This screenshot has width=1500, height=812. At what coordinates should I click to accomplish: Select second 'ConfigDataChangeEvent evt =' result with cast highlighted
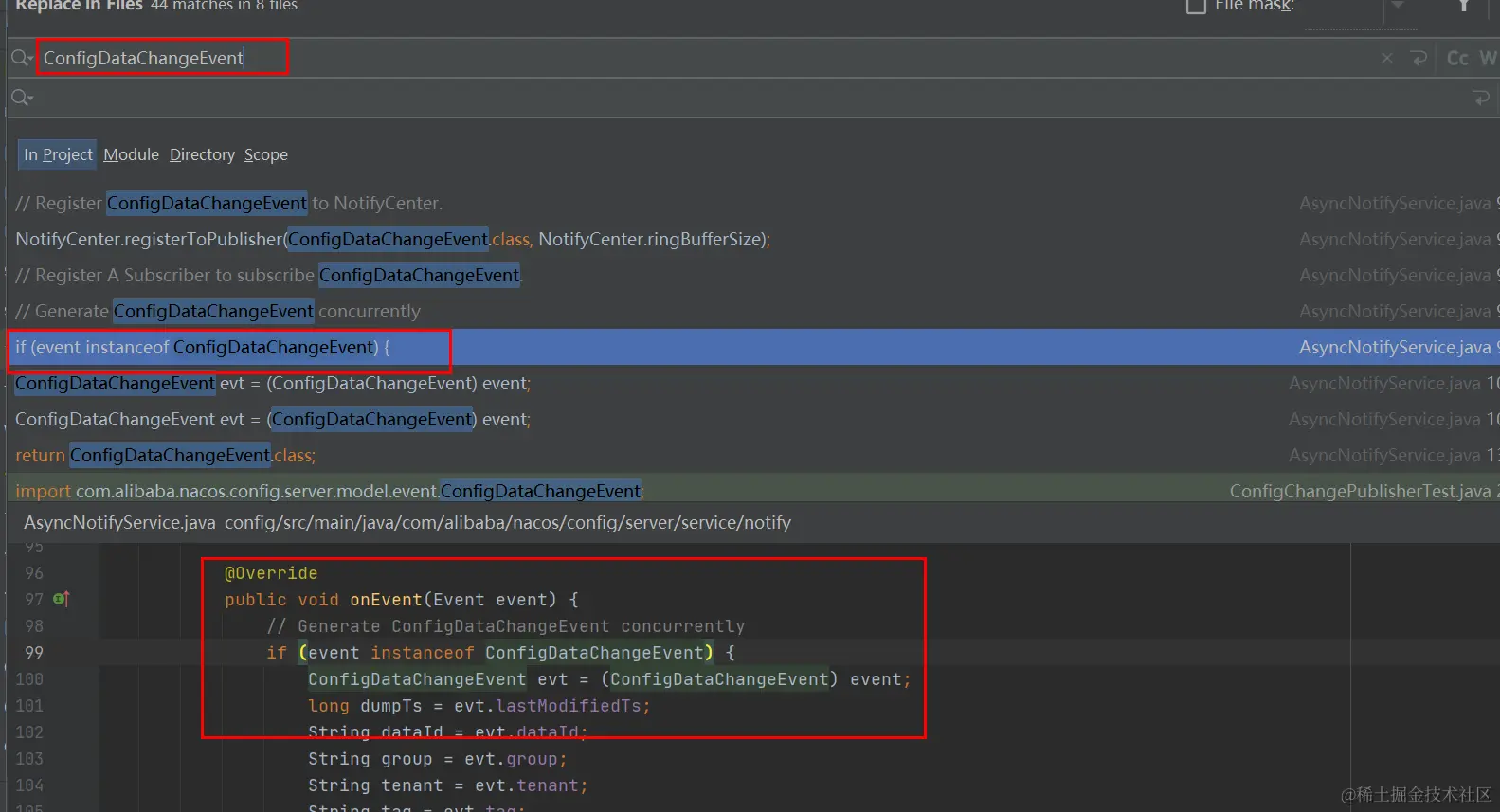point(753,419)
